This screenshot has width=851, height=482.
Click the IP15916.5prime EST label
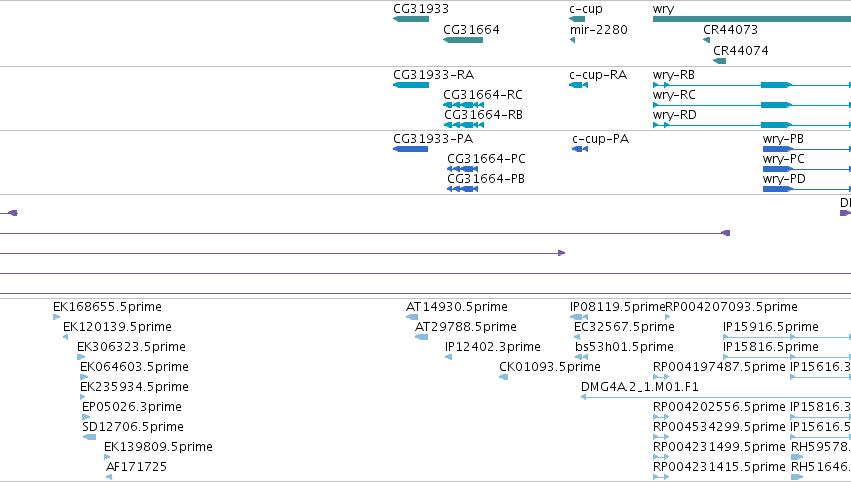coord(771,327)
